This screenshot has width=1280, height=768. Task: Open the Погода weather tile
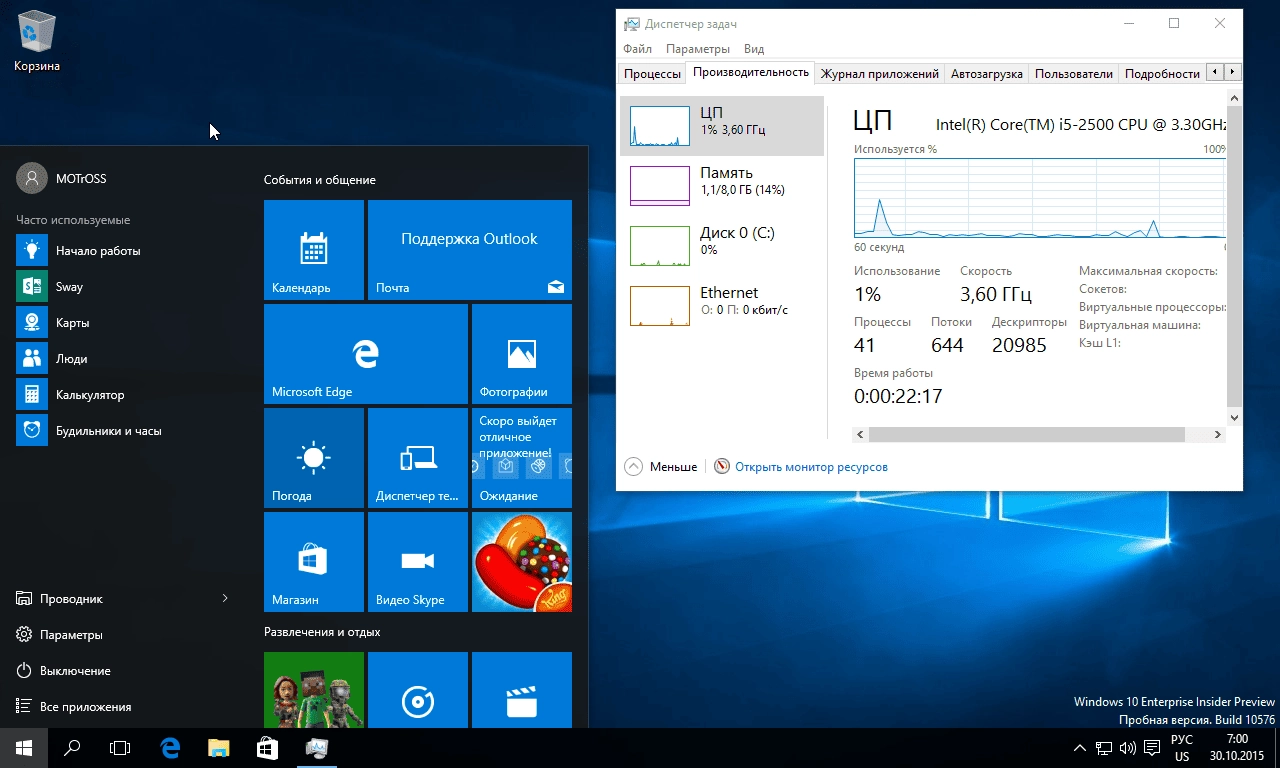tap(314, 458)
